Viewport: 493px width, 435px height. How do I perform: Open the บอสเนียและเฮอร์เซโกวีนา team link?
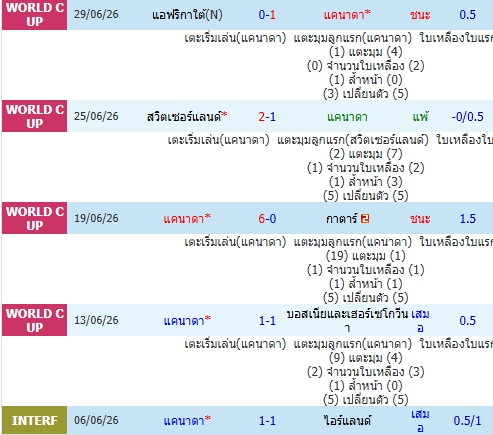pyautogui.click(x=347, y=321)
